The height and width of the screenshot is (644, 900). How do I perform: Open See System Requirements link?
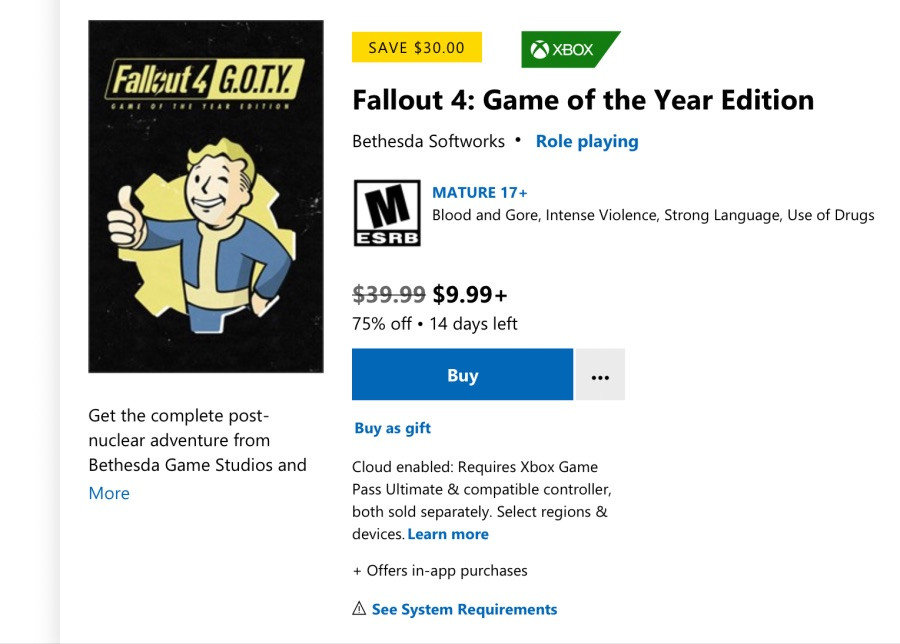[464, 609]
